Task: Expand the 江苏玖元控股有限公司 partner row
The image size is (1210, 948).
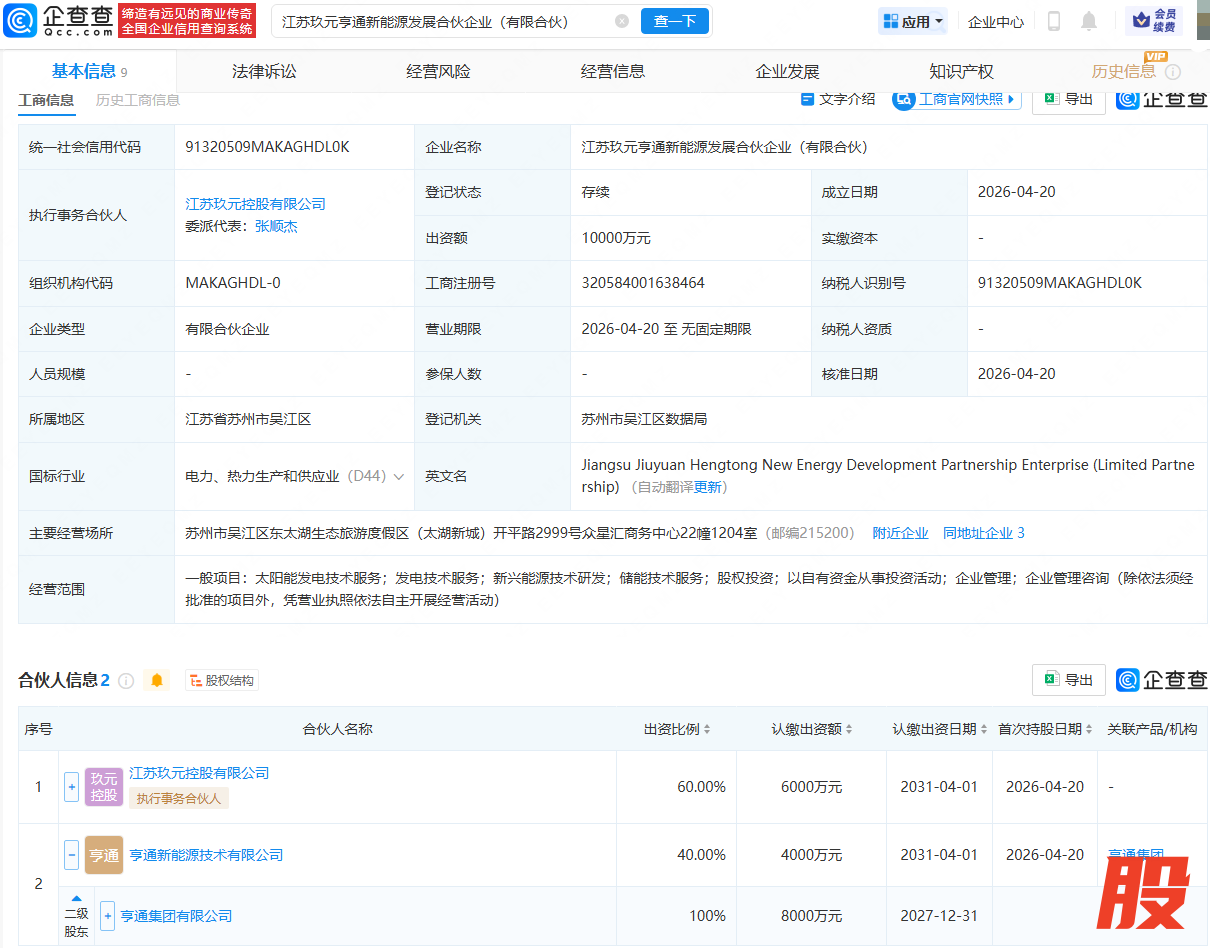Action: coord(71,787)
